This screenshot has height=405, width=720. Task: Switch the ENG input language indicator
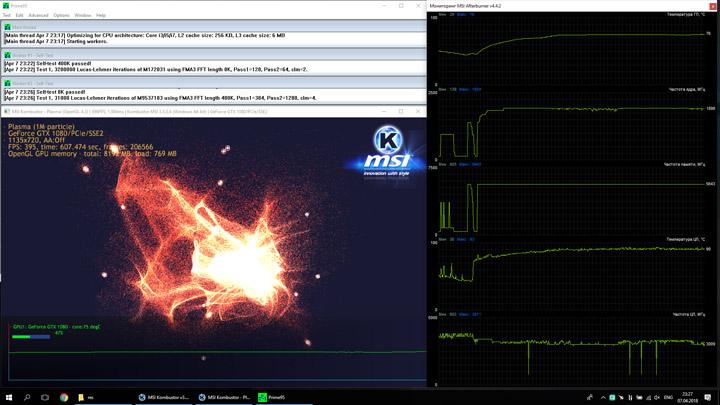pyautogui.click(x=668, y=397)
